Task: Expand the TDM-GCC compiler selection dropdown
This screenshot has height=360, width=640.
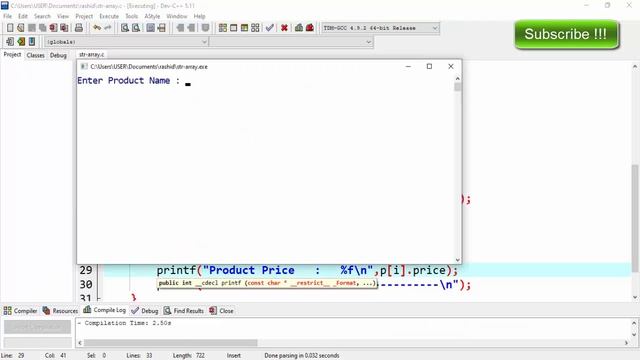Action: coord(435,28)
